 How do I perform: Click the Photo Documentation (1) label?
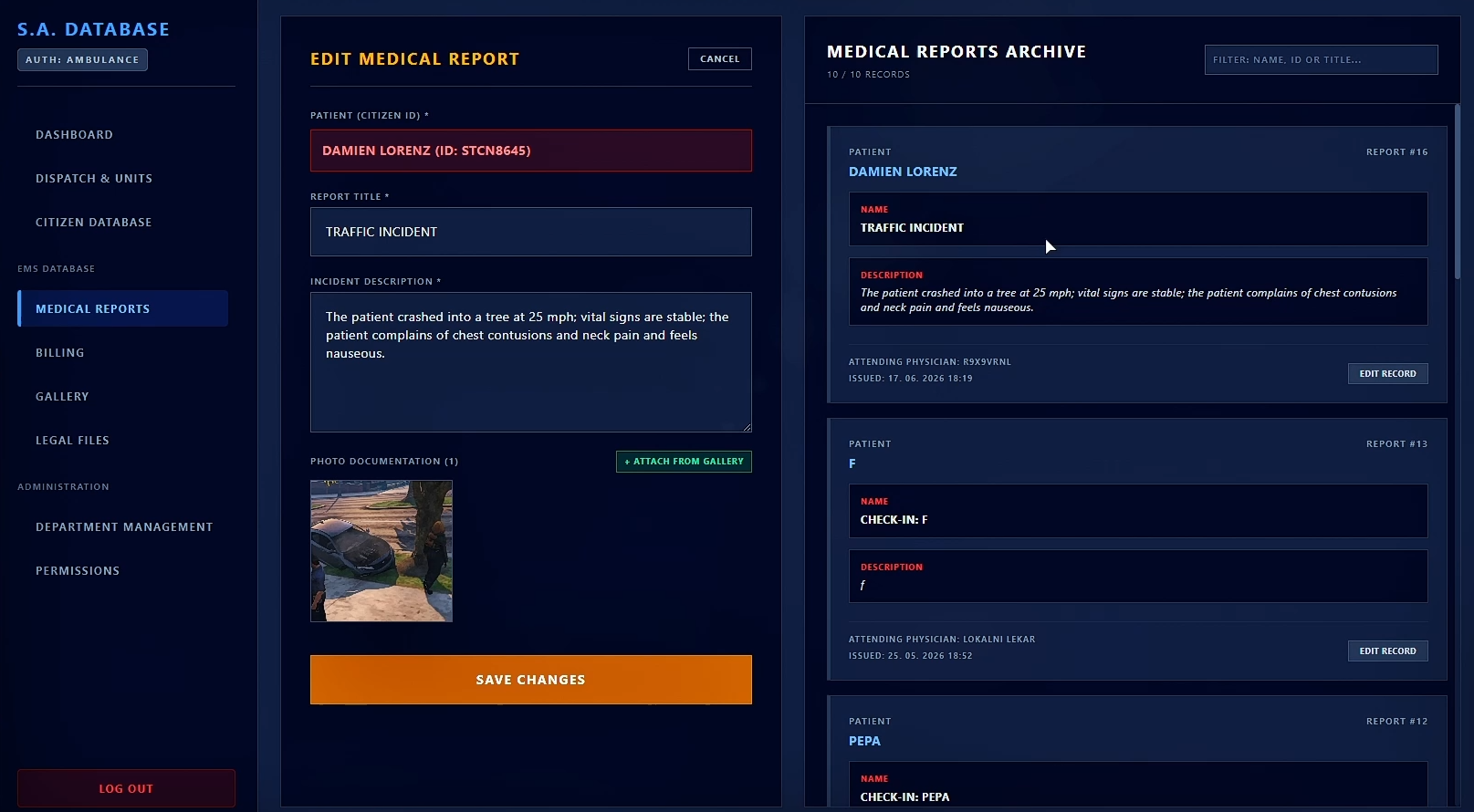coord(384,462)
